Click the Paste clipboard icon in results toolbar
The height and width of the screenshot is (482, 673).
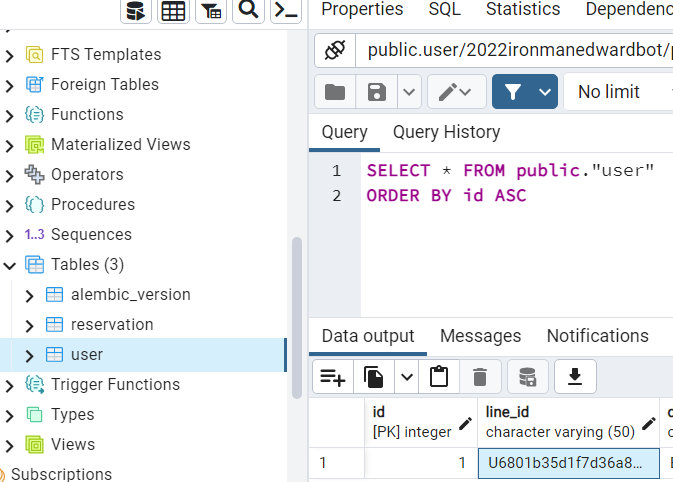[x=438, y=377]
